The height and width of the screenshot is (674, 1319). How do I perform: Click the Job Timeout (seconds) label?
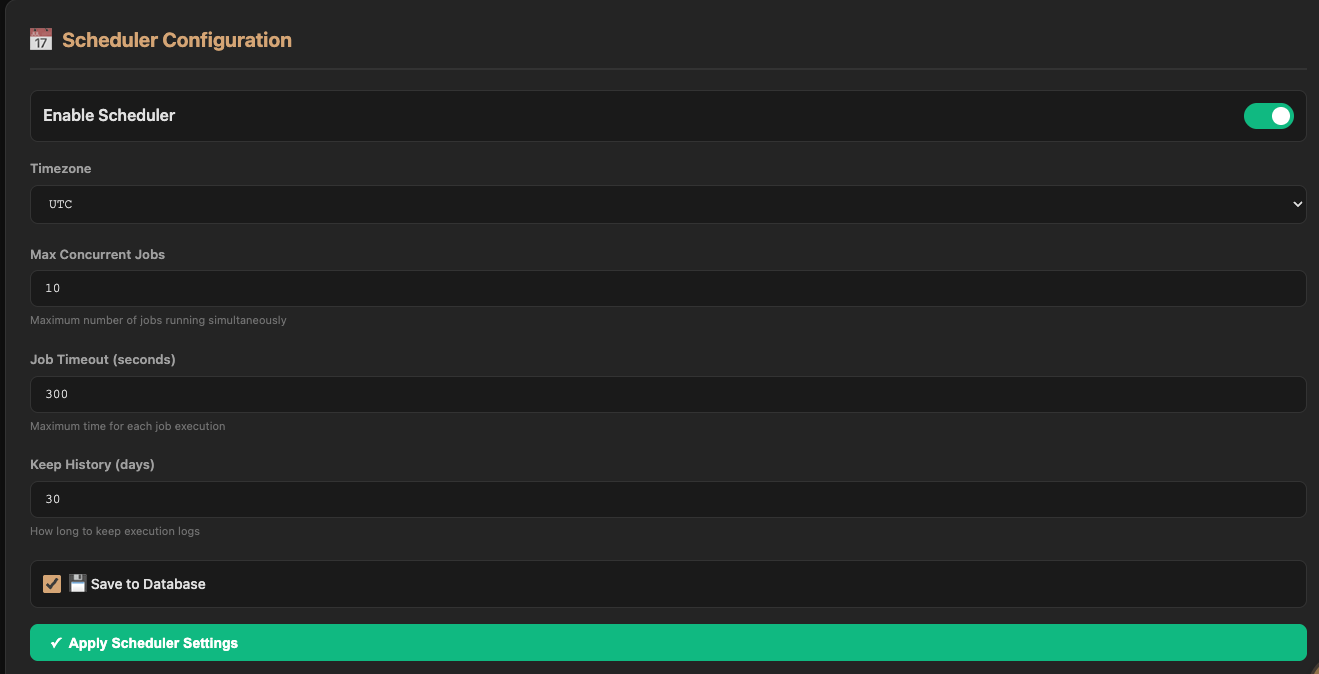[x=102, y=359]
